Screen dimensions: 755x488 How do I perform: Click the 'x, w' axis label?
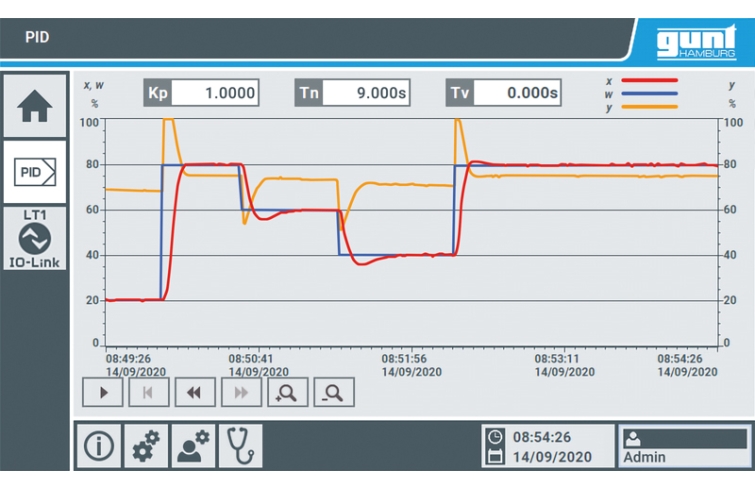point(93,85)
